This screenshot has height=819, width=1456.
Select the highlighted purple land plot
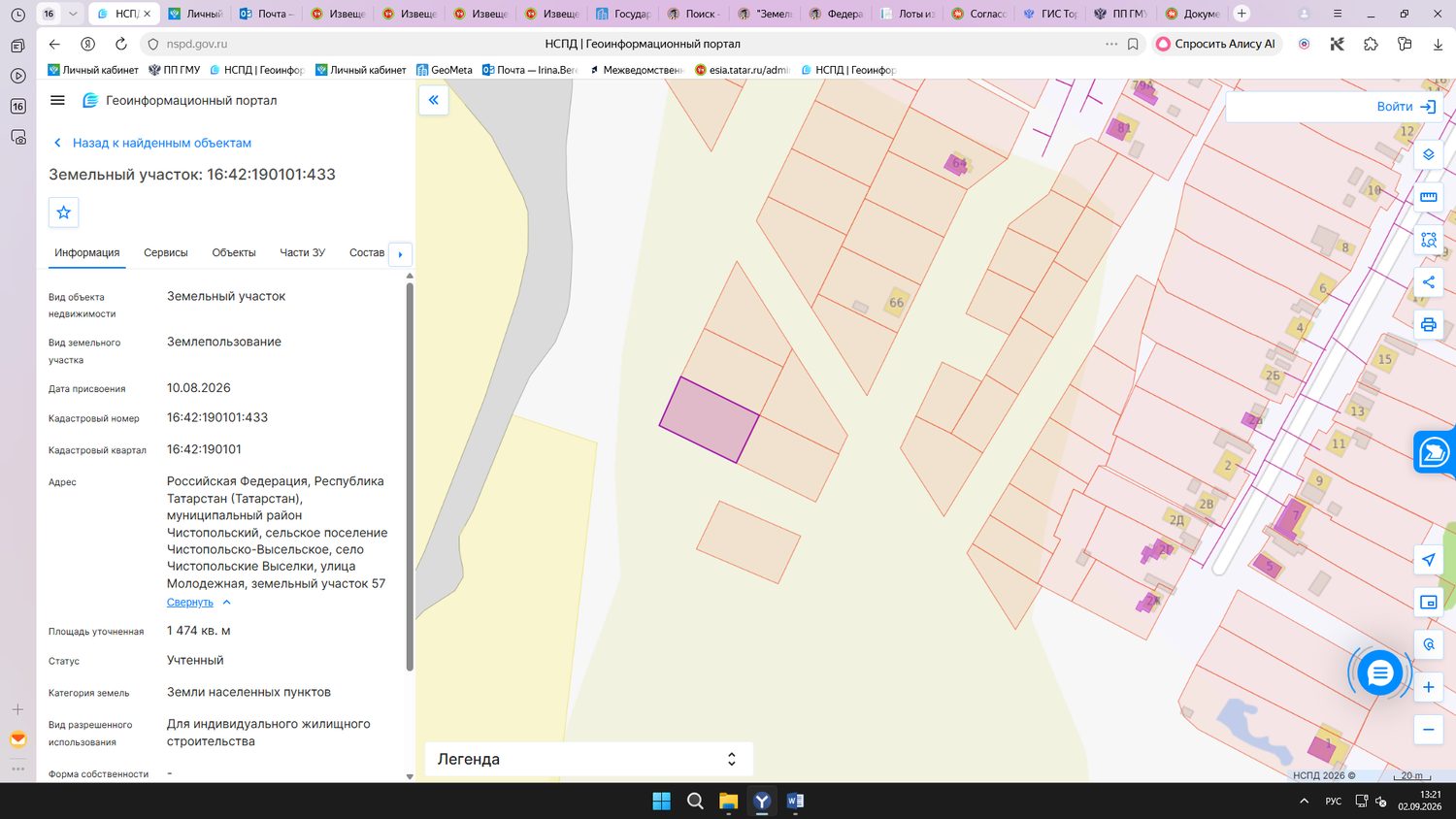click(710, 420)
